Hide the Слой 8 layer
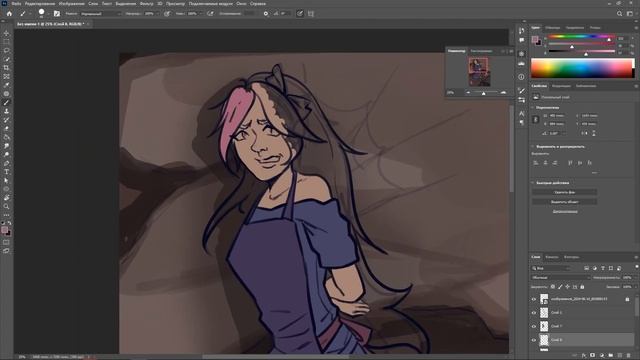This screenshot has width=640, height=360. click(533, 340)
